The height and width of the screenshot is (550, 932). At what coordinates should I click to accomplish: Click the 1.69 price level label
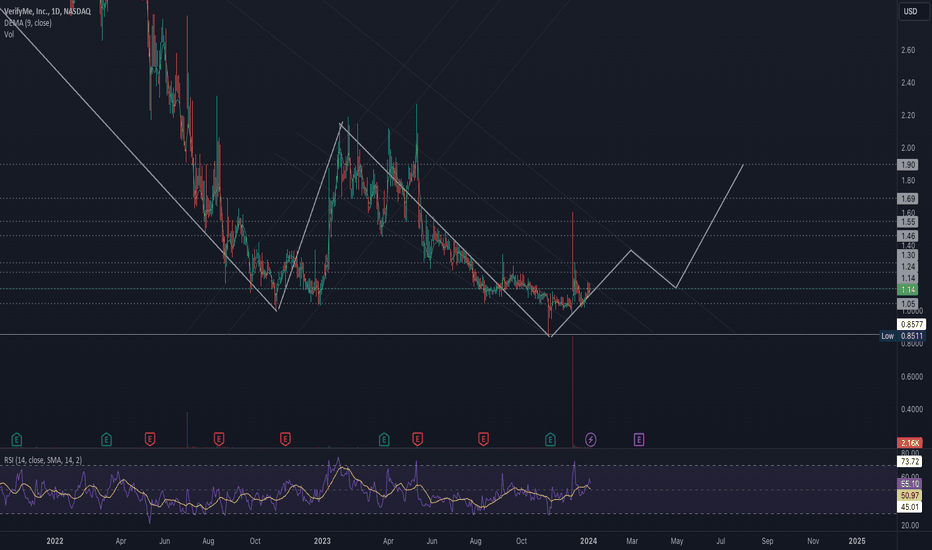click(x=908, y=199)
